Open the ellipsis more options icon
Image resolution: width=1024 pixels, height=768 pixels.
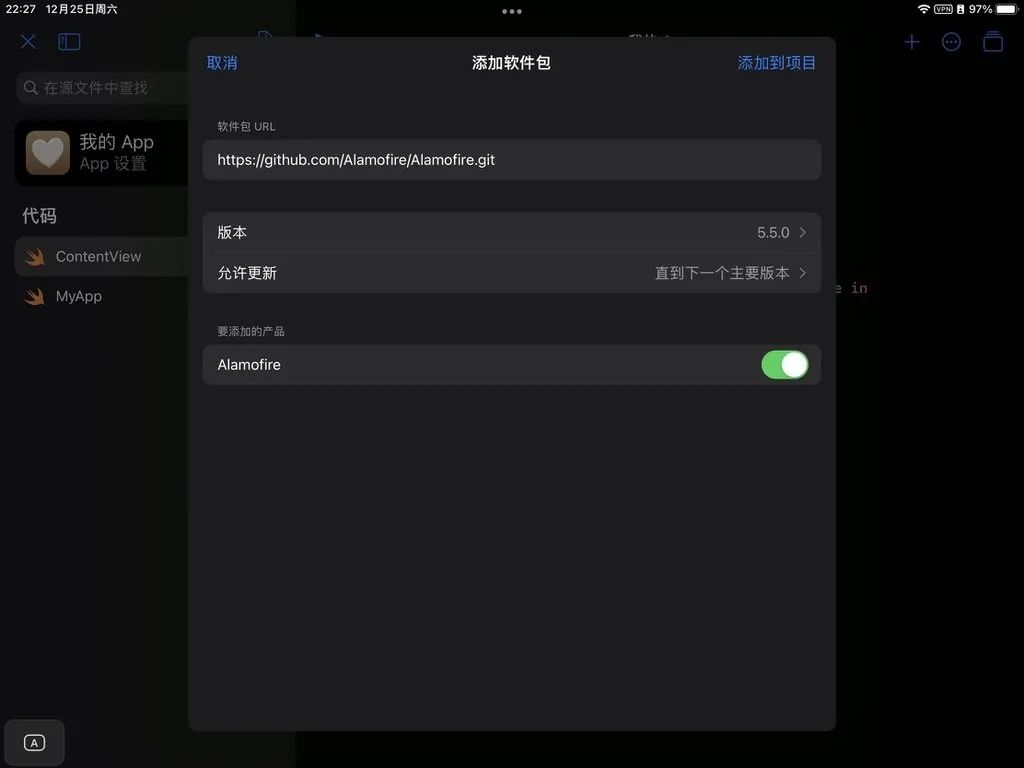[952, 42]
